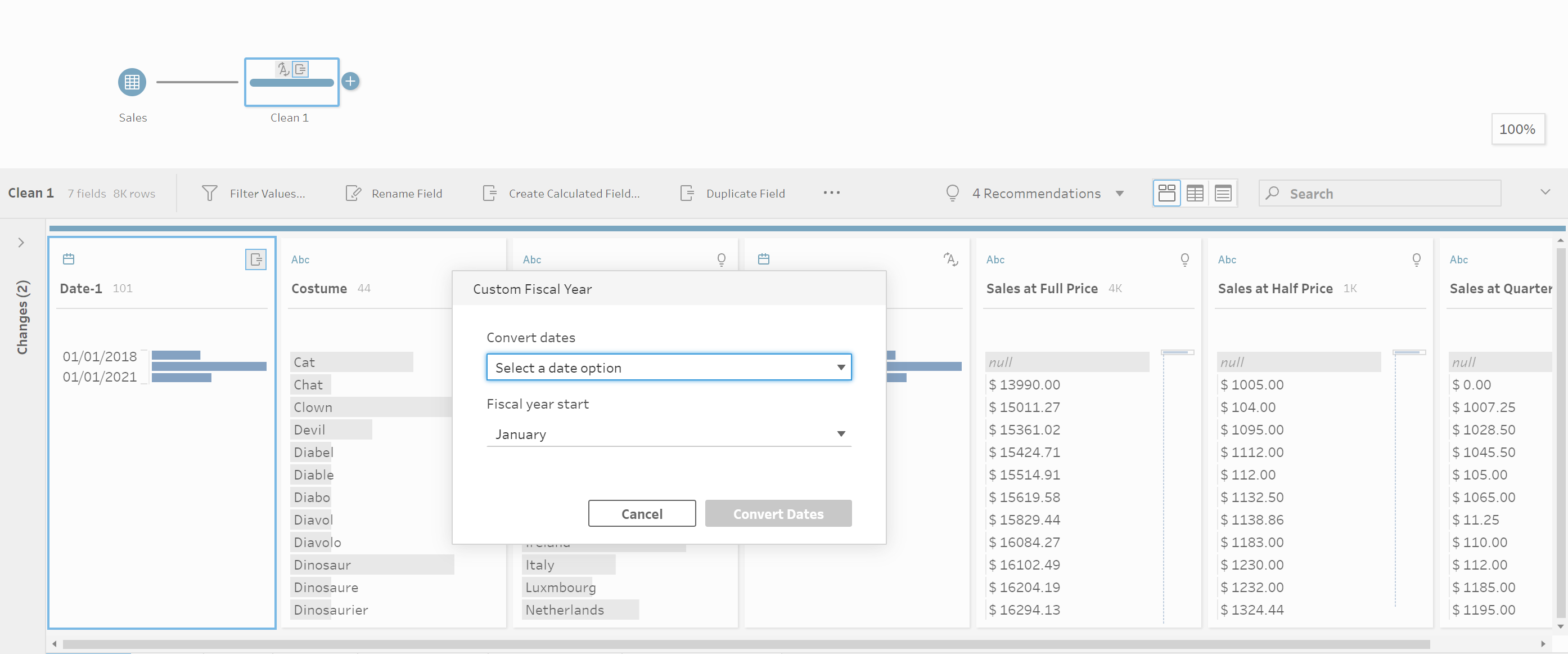1568x654 pixels.
Task: Switch to profile pane view
Action: pos(1166,194)
